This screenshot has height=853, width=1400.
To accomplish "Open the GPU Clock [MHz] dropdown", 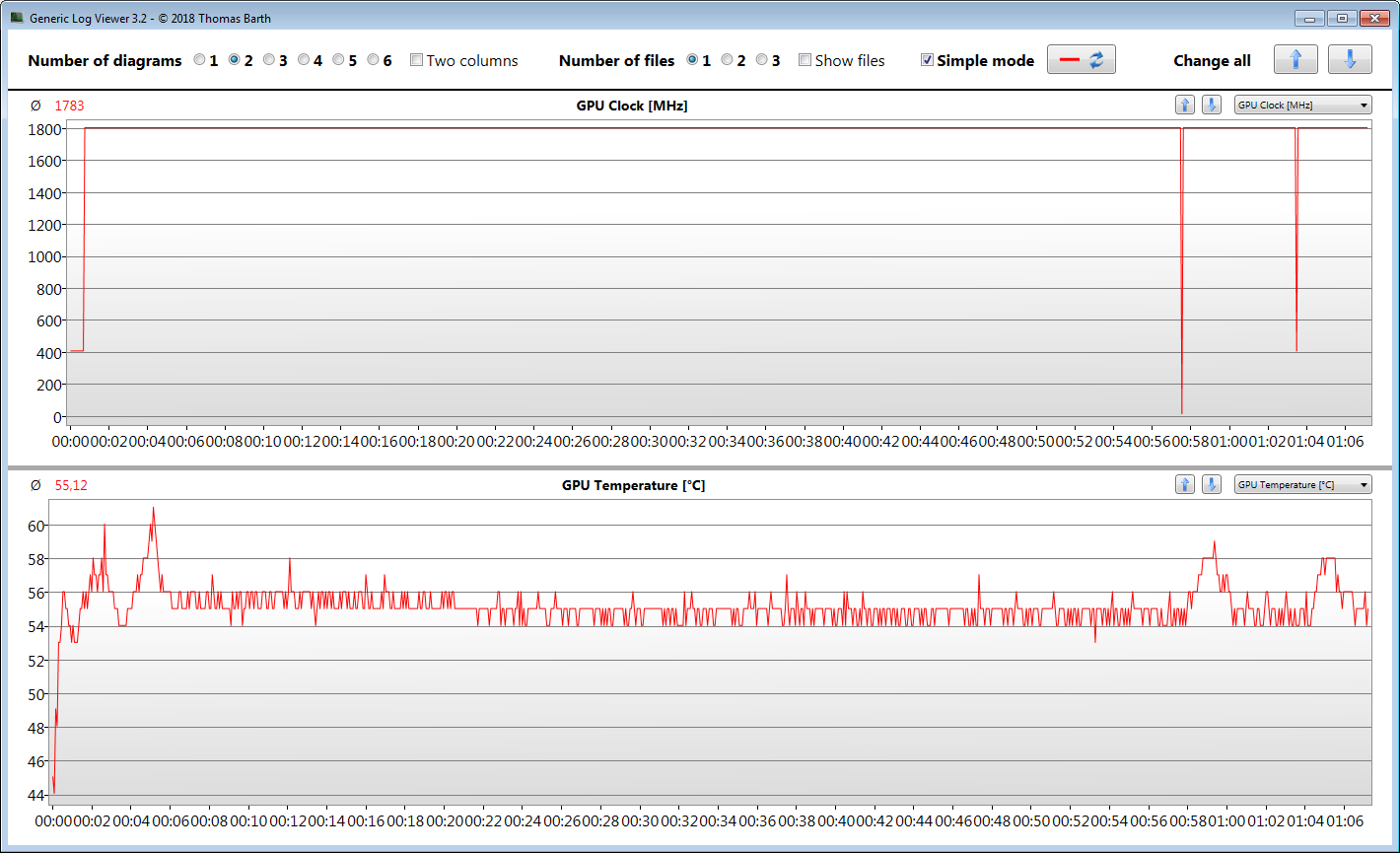I will [1302, 106].
